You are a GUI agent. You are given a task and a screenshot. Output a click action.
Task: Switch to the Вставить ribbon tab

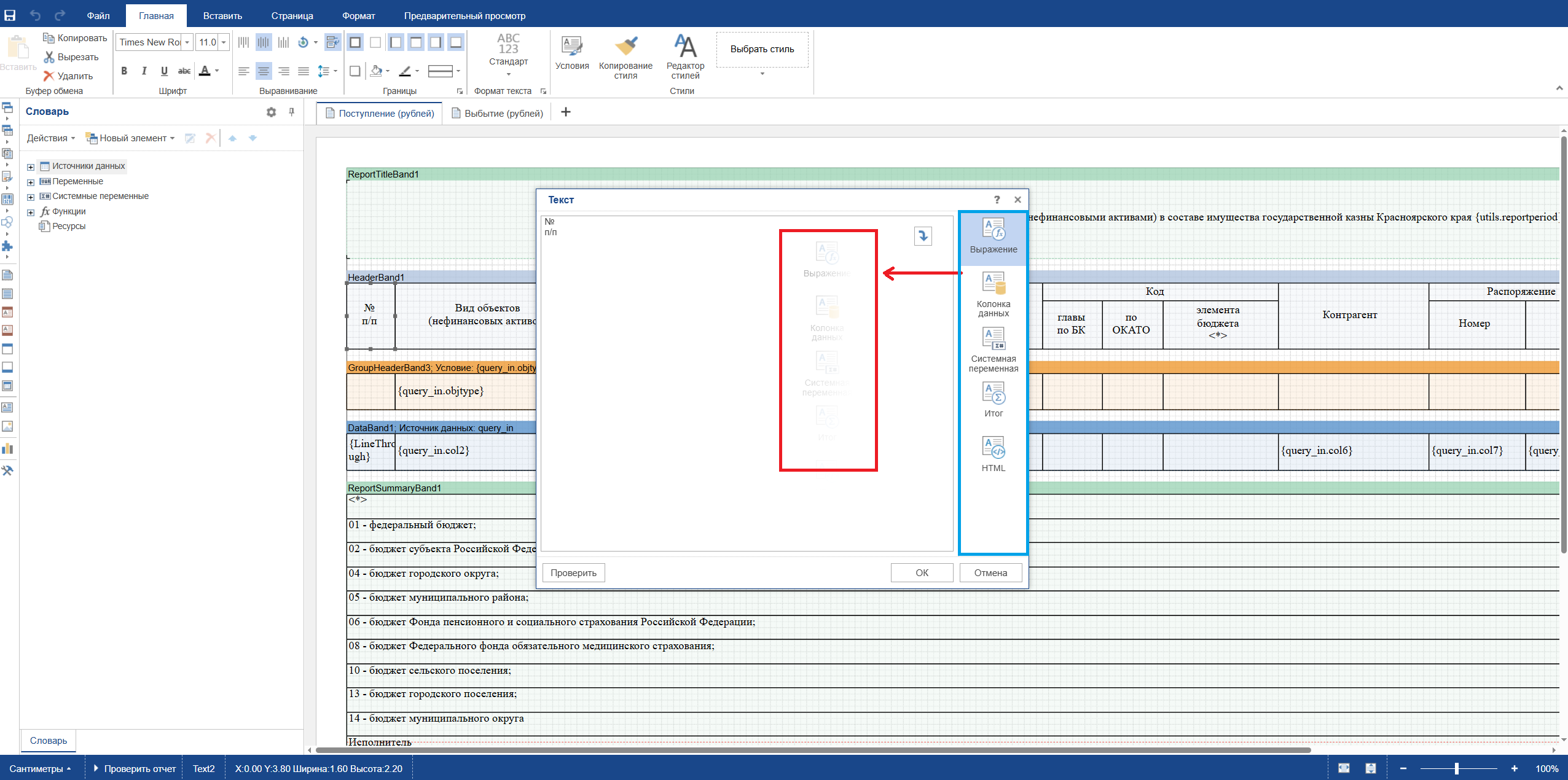coord(222,16)
